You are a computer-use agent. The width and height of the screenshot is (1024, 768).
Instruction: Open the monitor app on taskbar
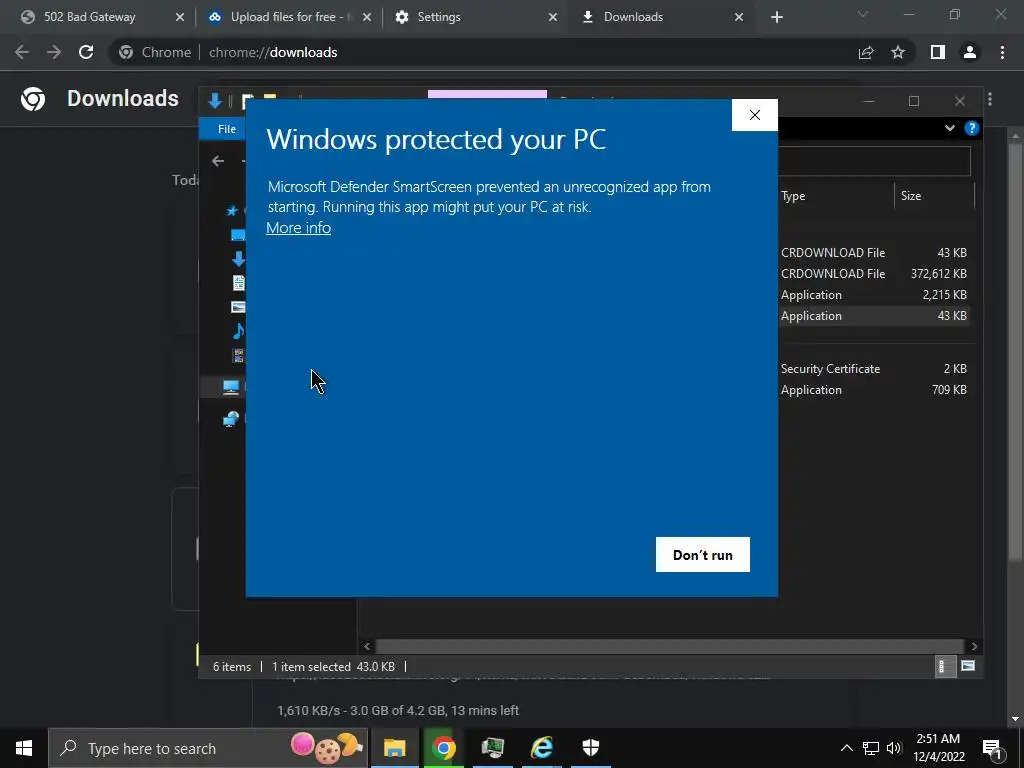click(492, 748)
